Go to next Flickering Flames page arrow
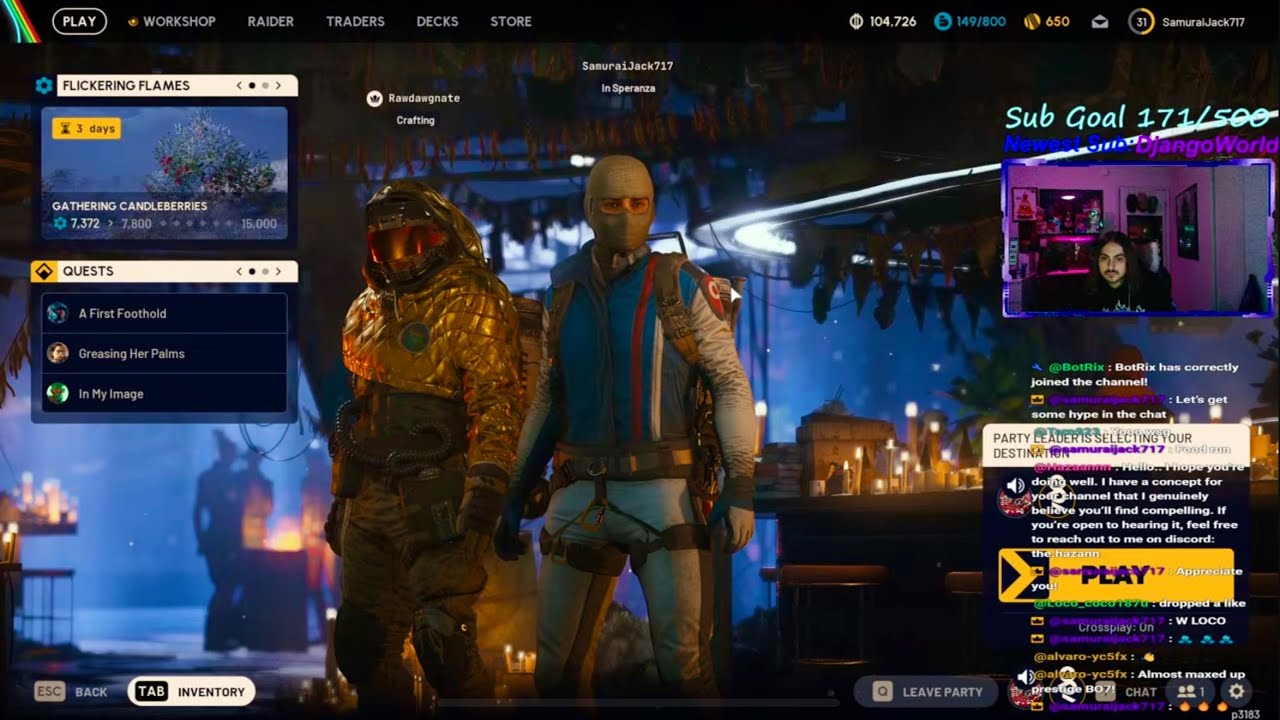The width and height of the screenshot is (1280, 720). pyautogui.click(x=278, y=86)
